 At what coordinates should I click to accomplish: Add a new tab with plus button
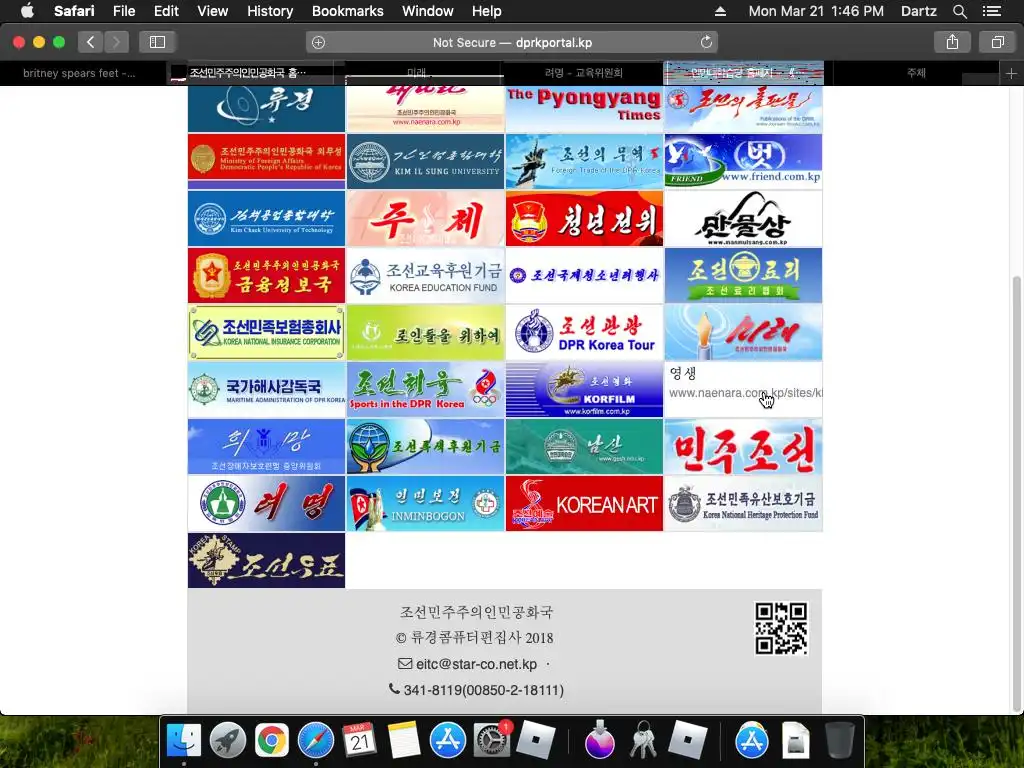point(1011,73)
